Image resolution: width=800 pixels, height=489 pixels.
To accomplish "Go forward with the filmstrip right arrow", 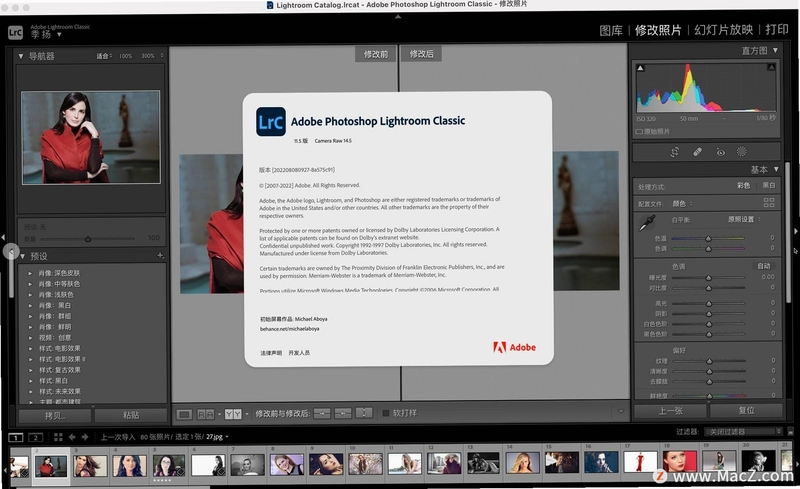I will [x=85, y=437].
